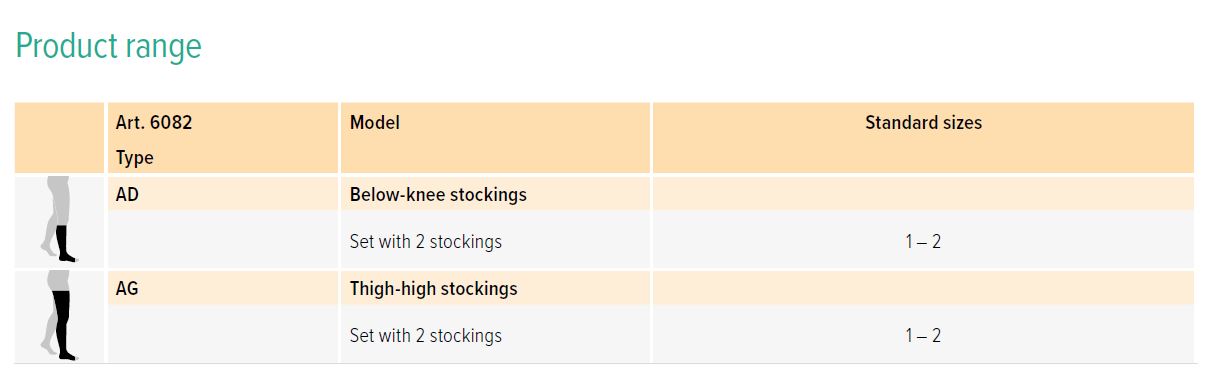Select the AG type cell

222,288
